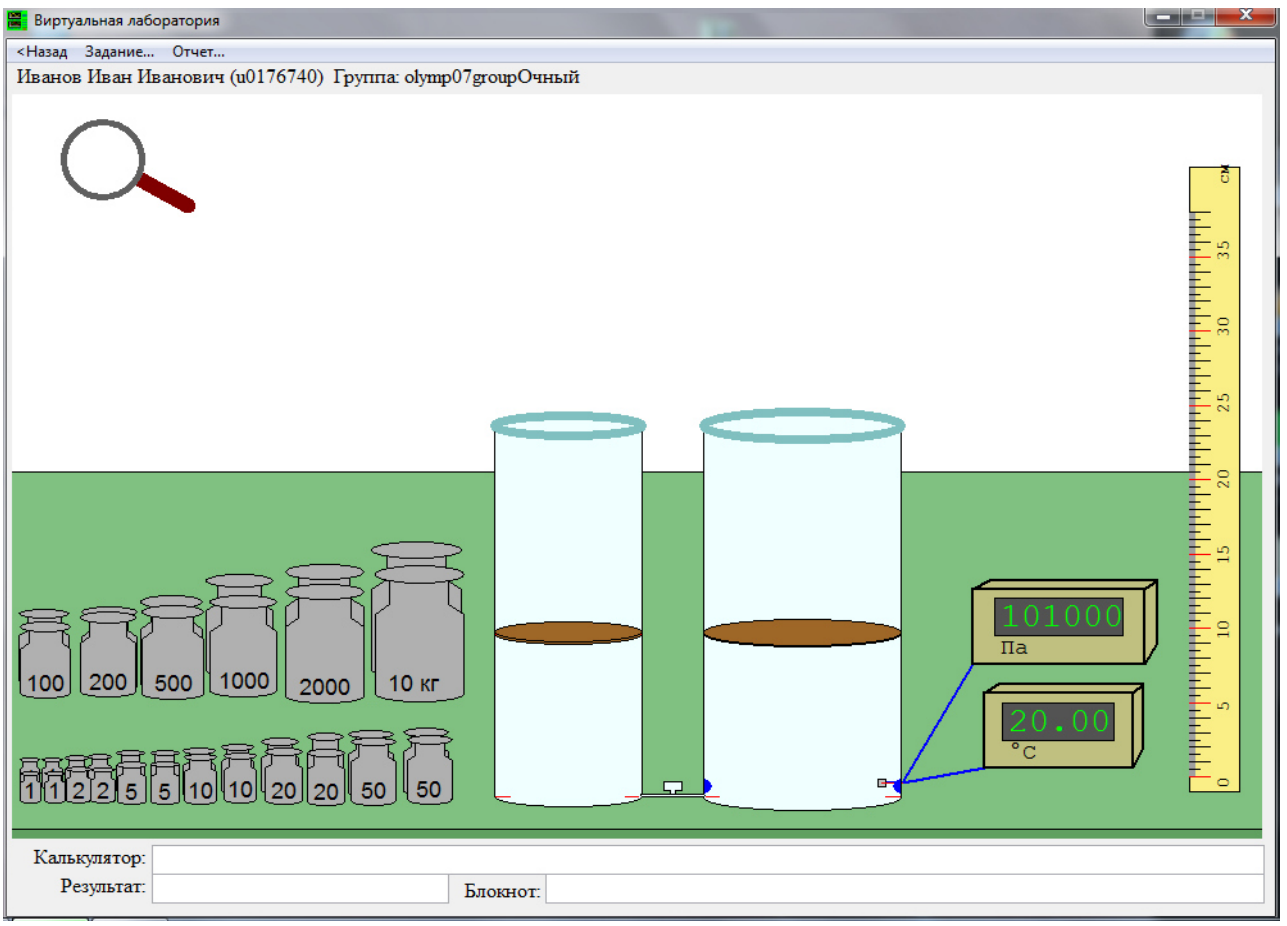Select the 10 кг weight
Viewport: 1287px width, 926px height.
coord(418,621)
